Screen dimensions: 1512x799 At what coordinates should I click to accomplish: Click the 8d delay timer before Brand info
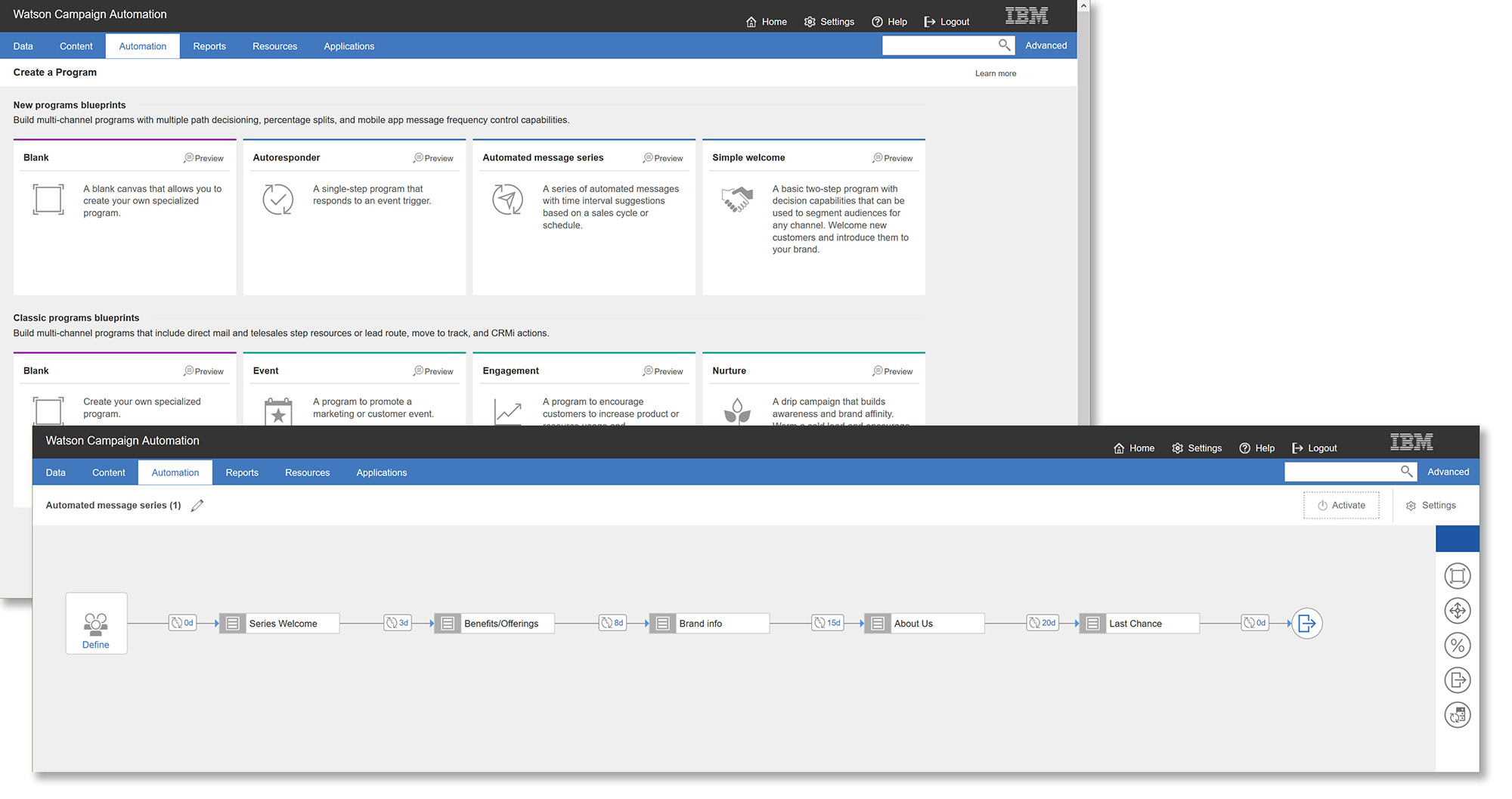click(x=612, y=623)
